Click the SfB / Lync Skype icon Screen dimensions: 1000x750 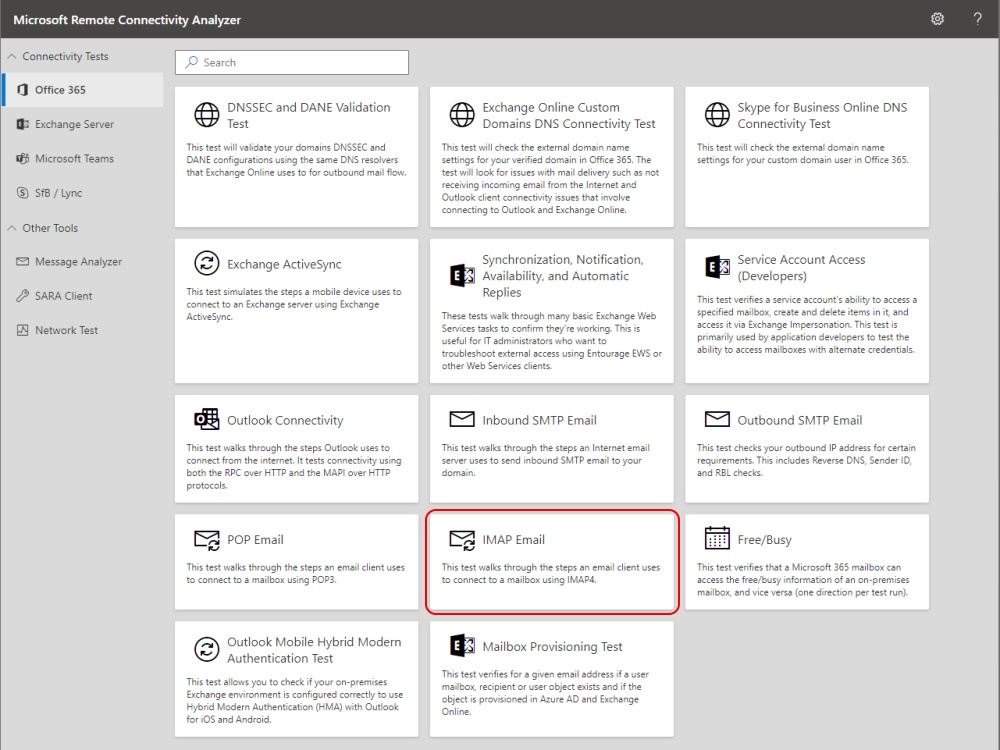click(x=22, y=193)
